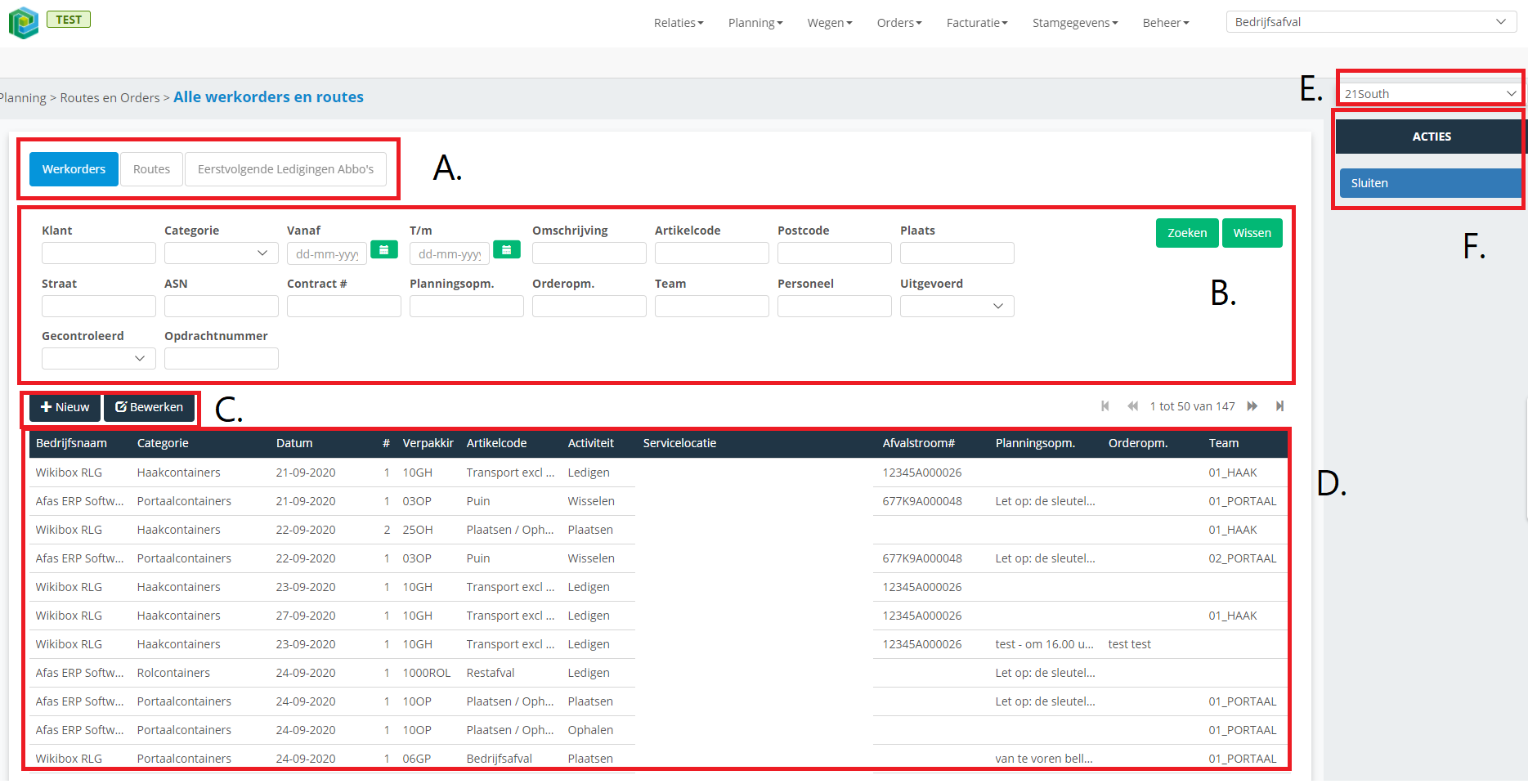Focus the Contract # input field
The image size is (1528, 784).
(343, 306)
